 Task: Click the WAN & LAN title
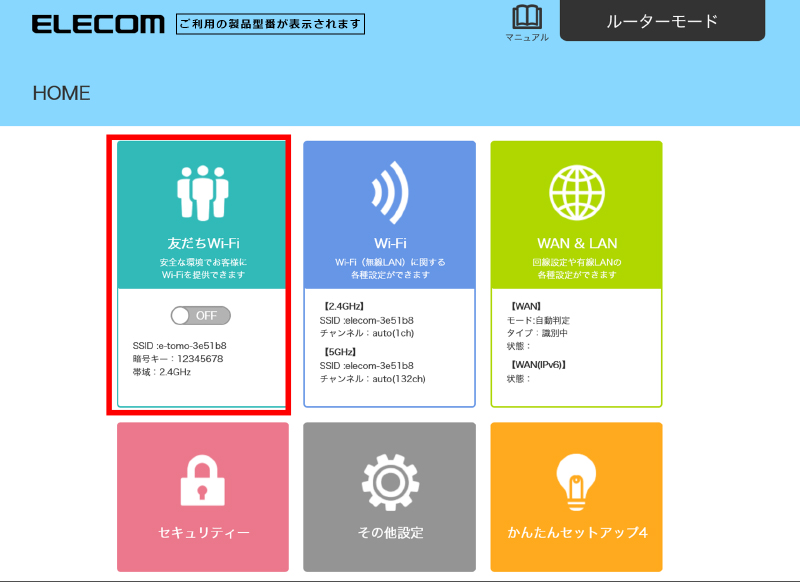[577, 243]
